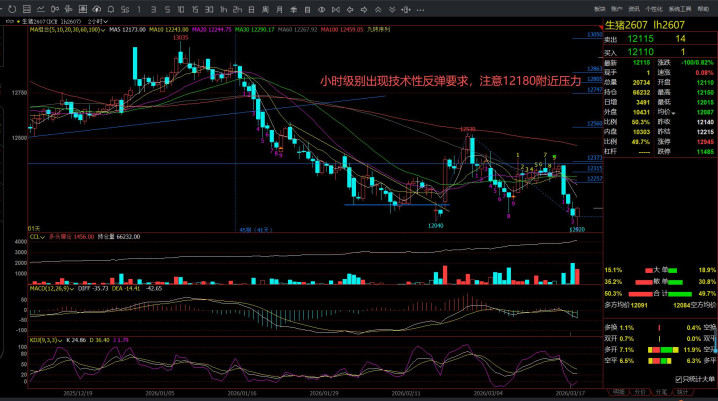The width and height of the screenshot is (718, 401).
Task: Click the 九转序列 indicator label
Action: pyautogui.click(x=267, y=30)
